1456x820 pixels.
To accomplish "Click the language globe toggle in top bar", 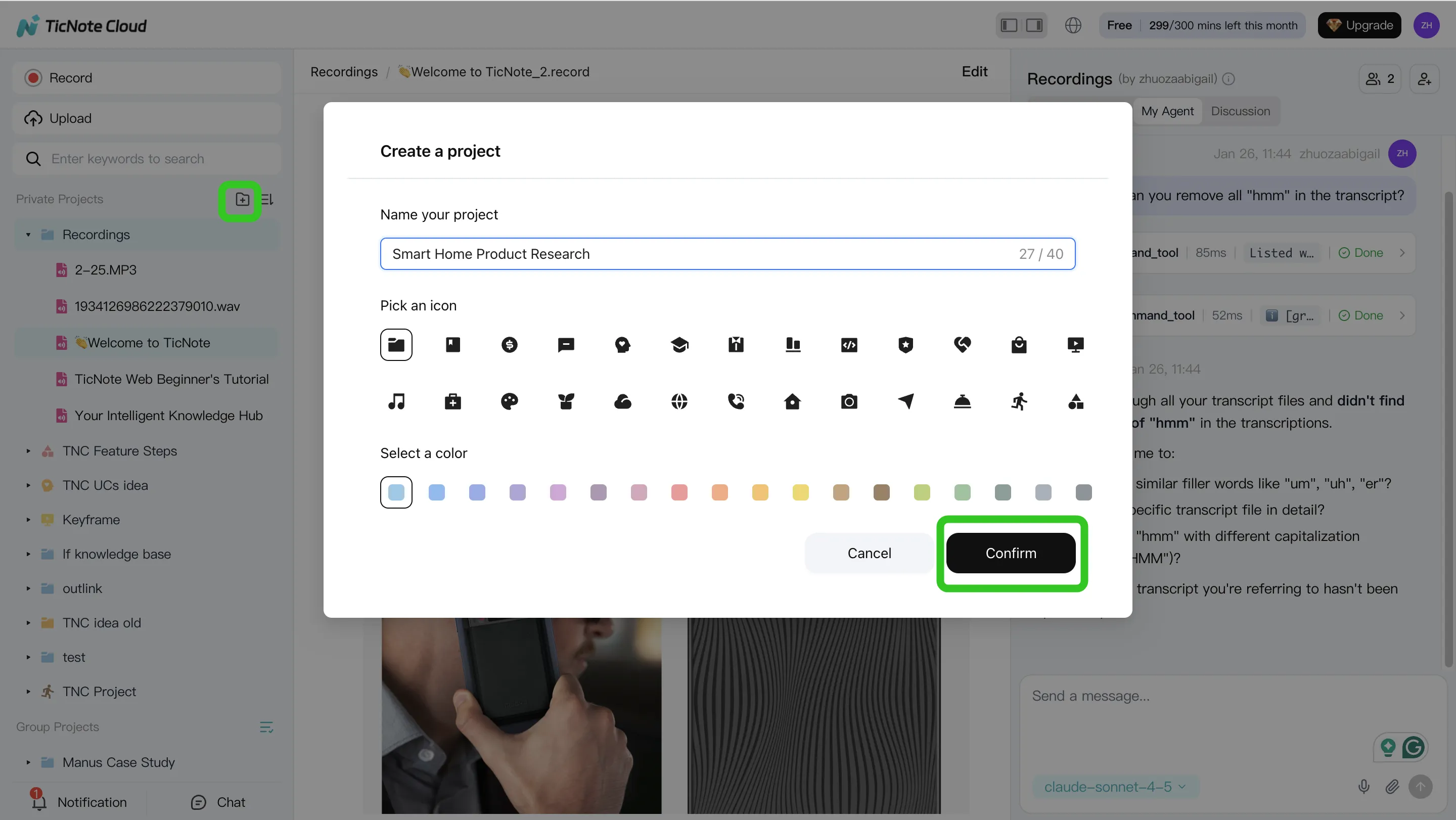I will click(x=1073, y=25).
